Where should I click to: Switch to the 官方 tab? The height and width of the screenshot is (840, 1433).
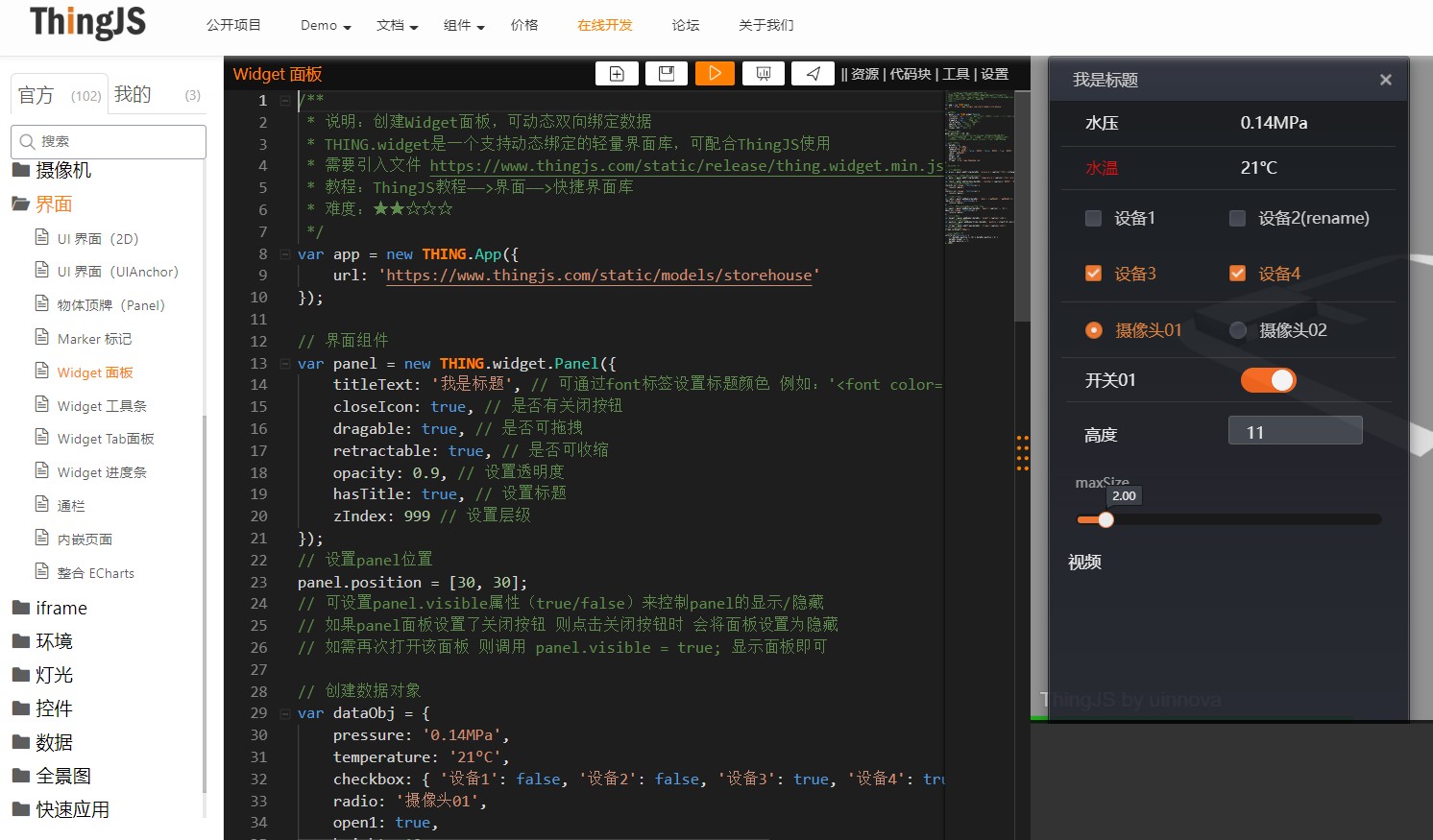[59, 95]
